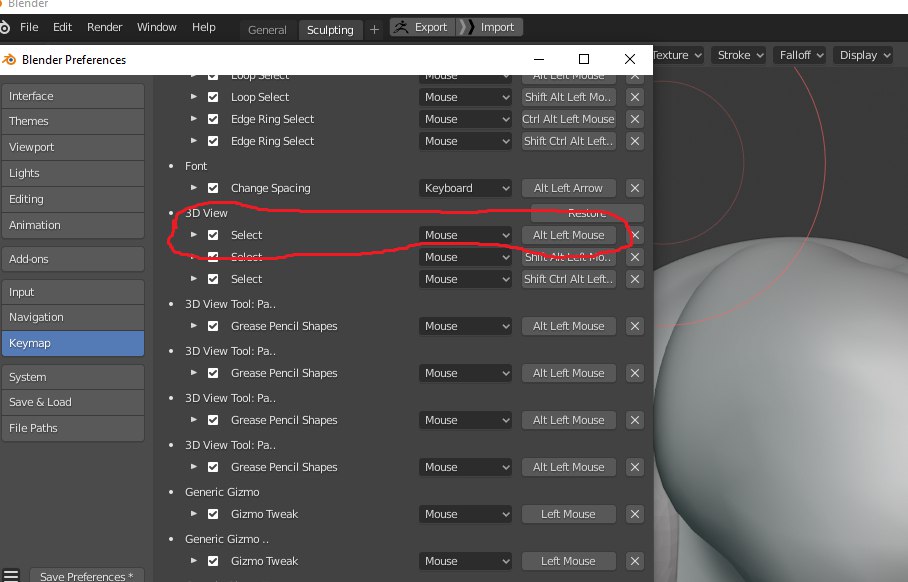Open the hamburger menu beside Save Preferences
The width and height of the screenshot is (908, 582).
click(x=11, y=576)
